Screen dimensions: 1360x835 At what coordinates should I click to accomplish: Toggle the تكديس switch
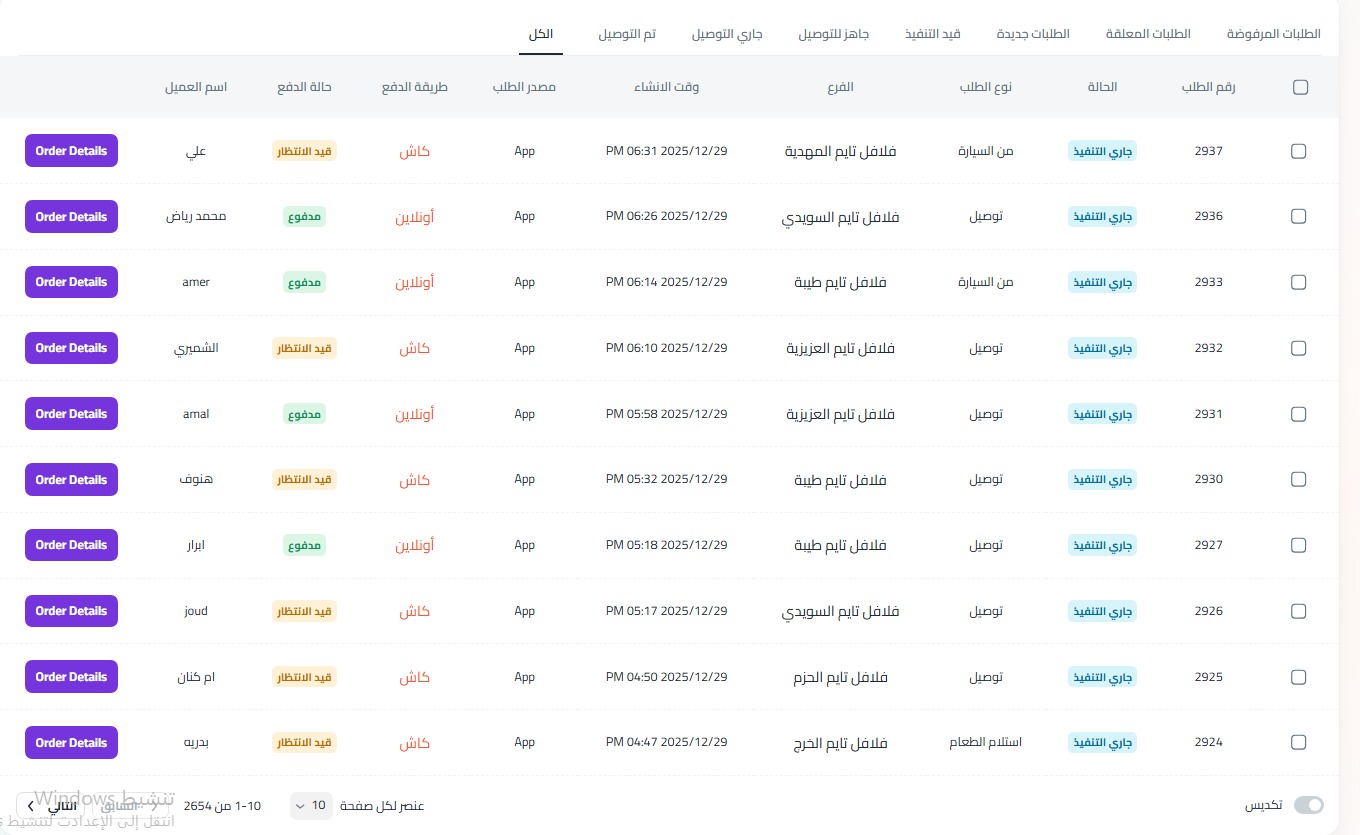click(1308, 805)
